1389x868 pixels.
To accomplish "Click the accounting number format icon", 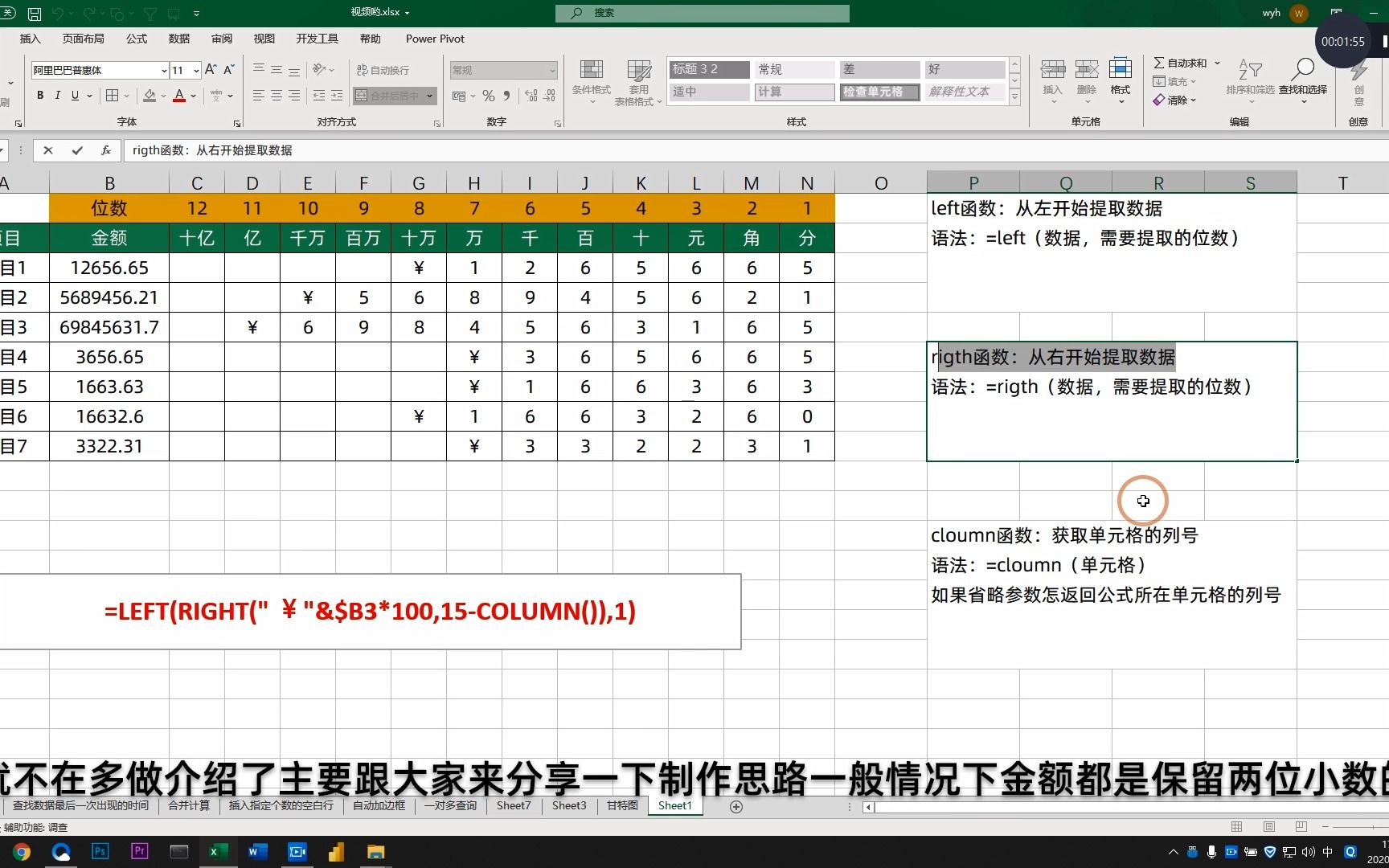I will [459, 96].
